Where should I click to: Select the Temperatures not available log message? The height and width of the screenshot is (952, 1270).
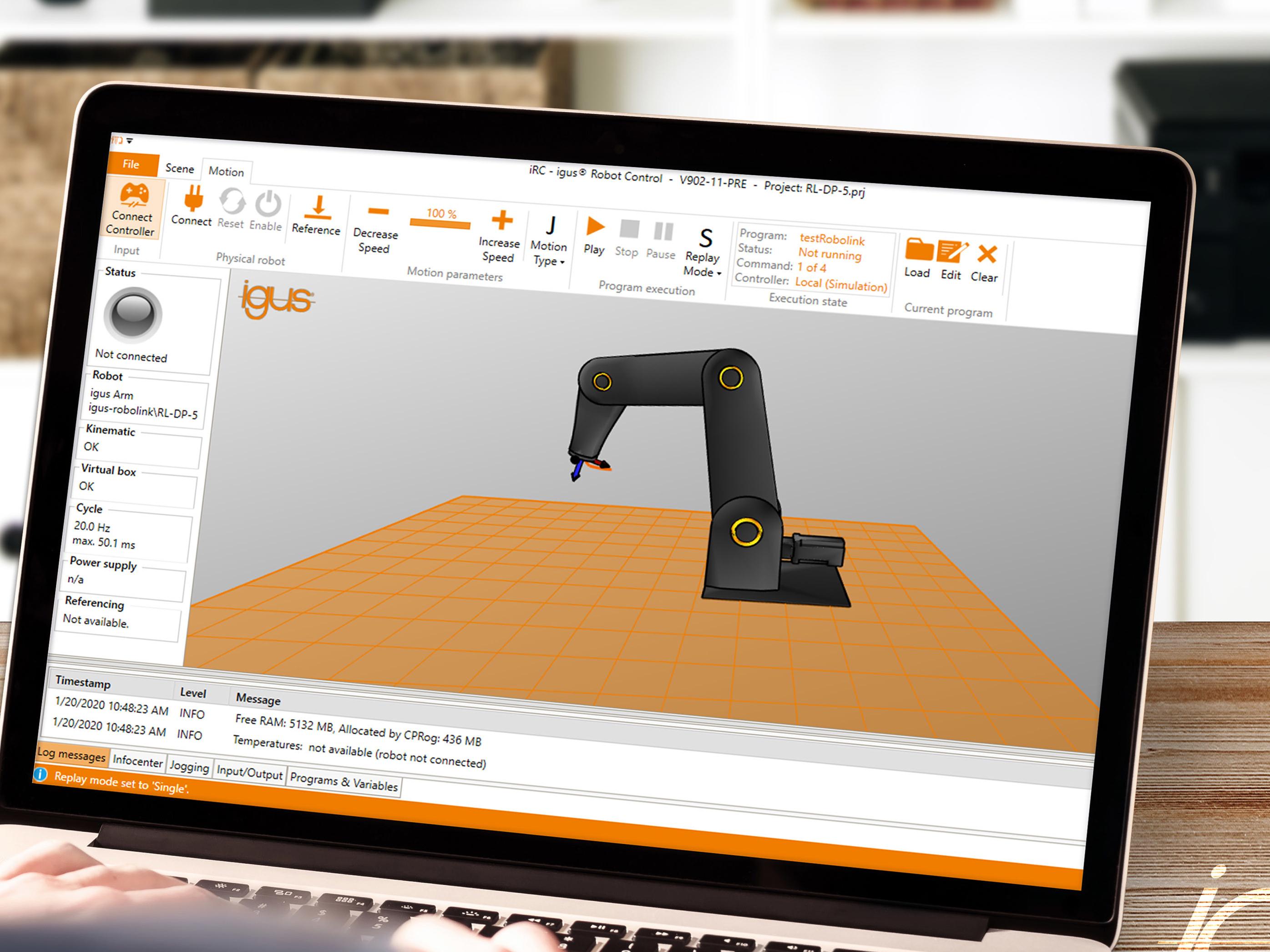(x=359, y=752)
